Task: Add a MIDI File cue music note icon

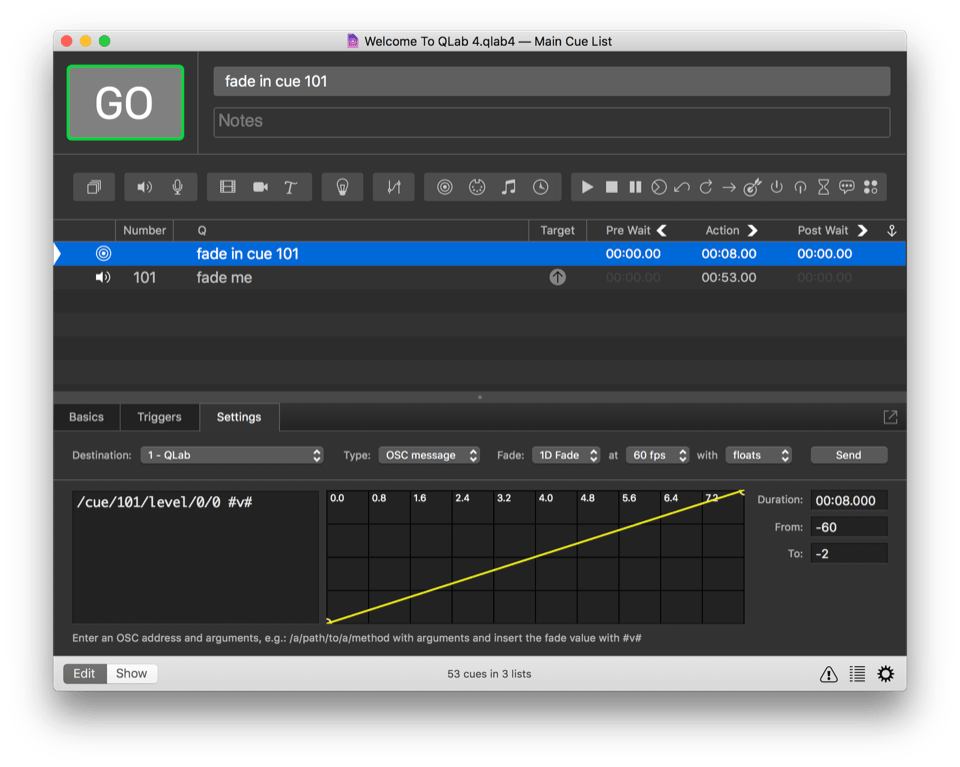Action: point(509,187)
